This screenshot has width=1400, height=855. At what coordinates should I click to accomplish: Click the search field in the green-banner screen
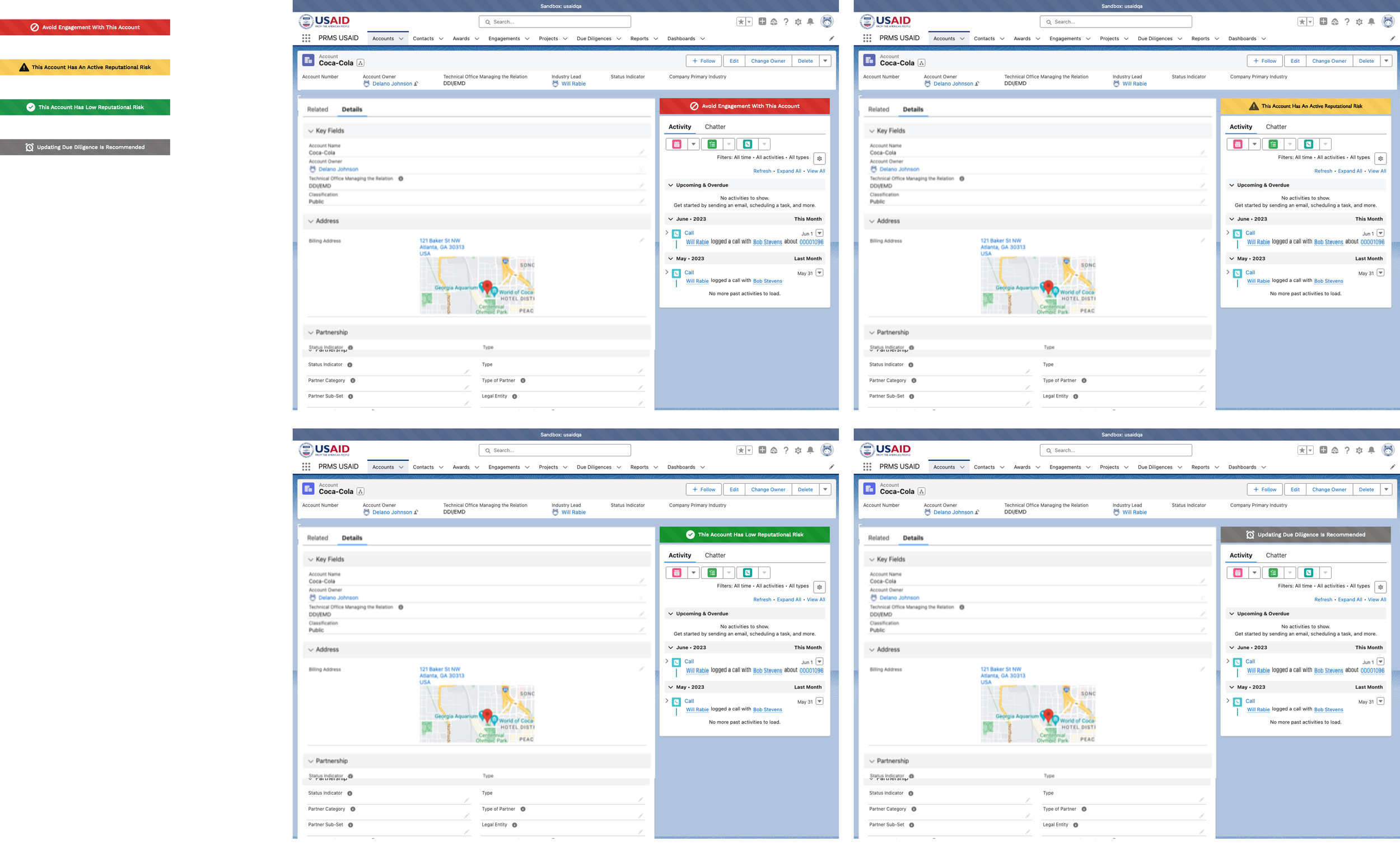554,451
